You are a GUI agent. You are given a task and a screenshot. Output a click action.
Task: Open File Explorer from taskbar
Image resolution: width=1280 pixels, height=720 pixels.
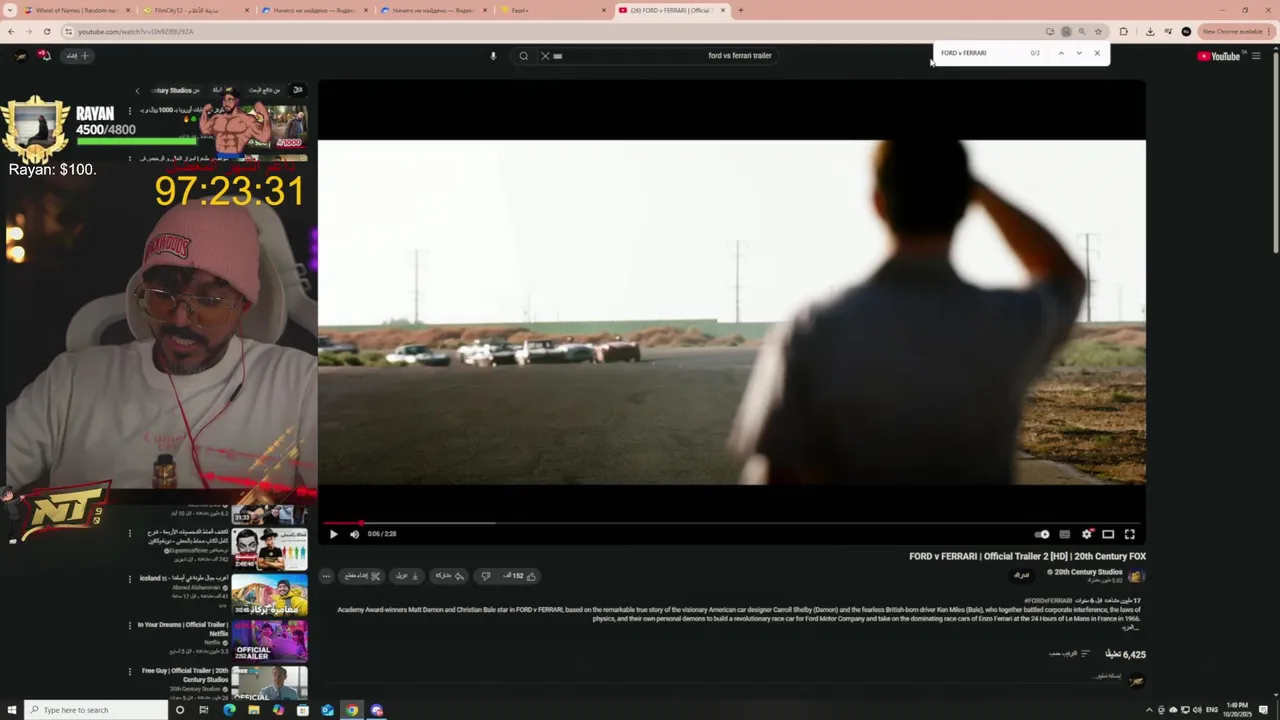pos(254,710)
